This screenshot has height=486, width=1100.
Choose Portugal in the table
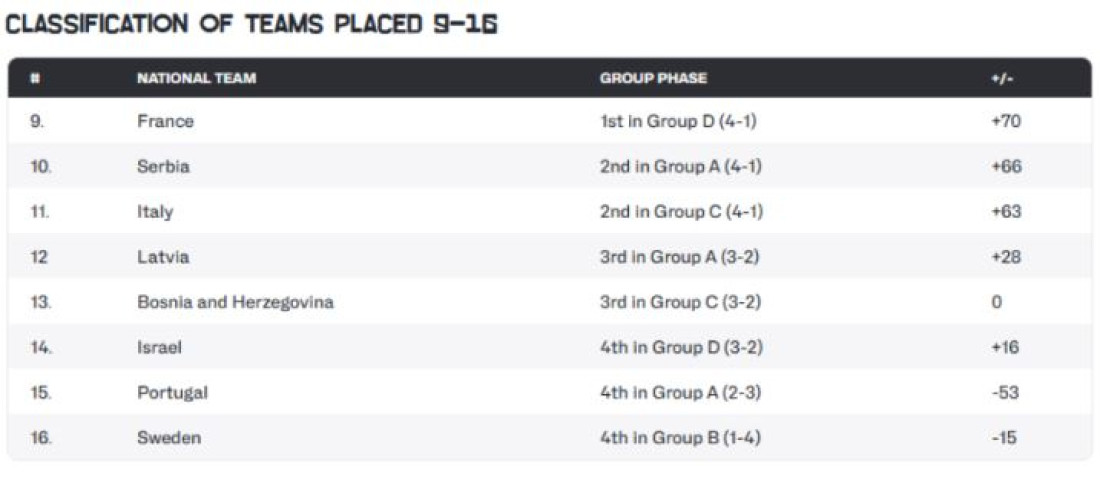pos(173,393)
